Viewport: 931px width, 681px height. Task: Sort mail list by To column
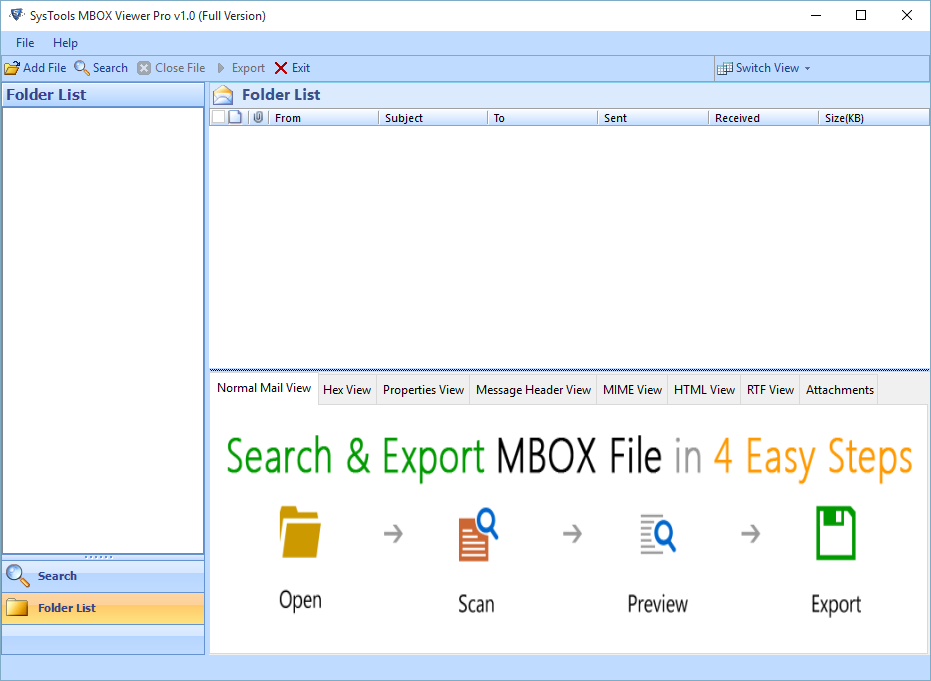[x=543, y=118]
